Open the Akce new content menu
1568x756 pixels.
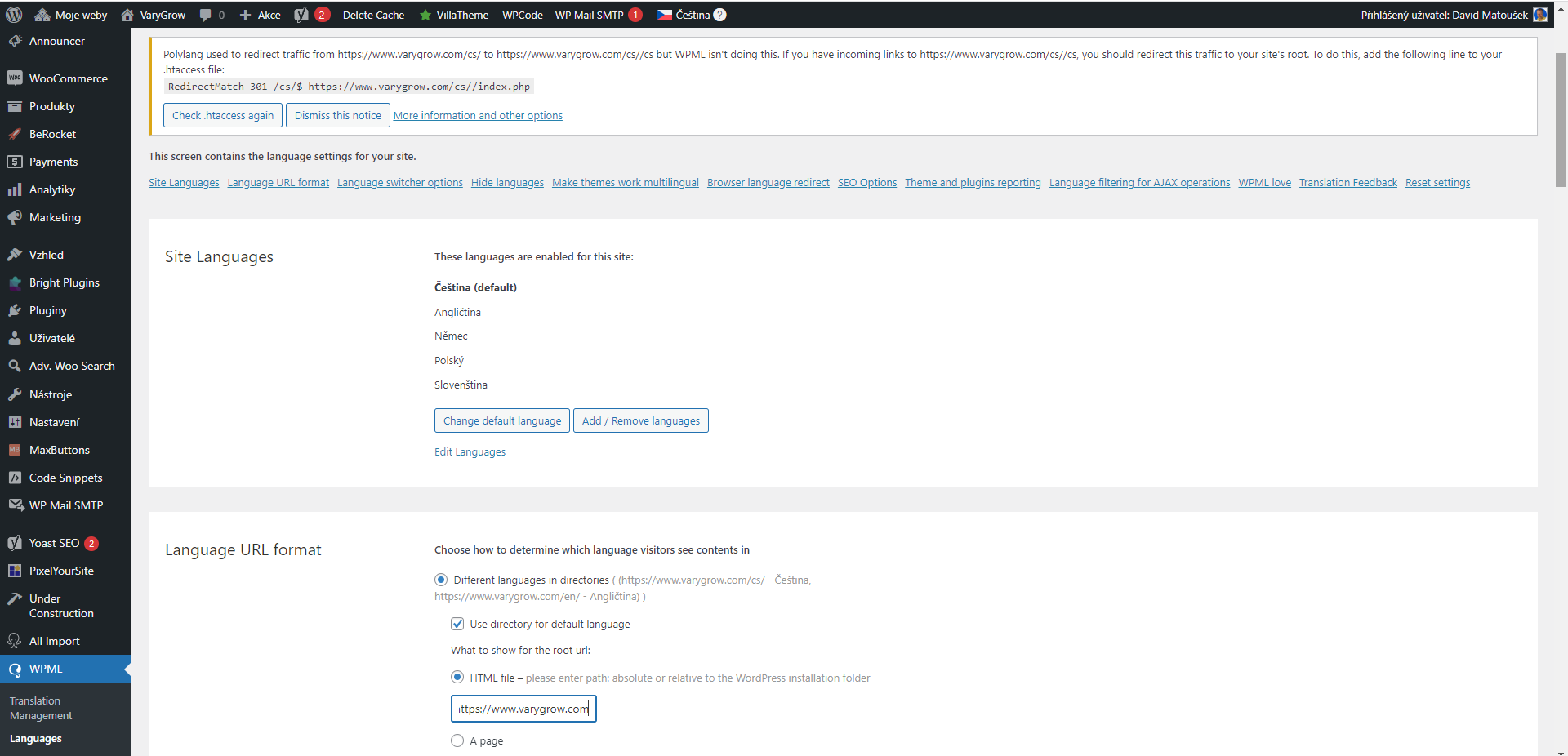[260, 15]
